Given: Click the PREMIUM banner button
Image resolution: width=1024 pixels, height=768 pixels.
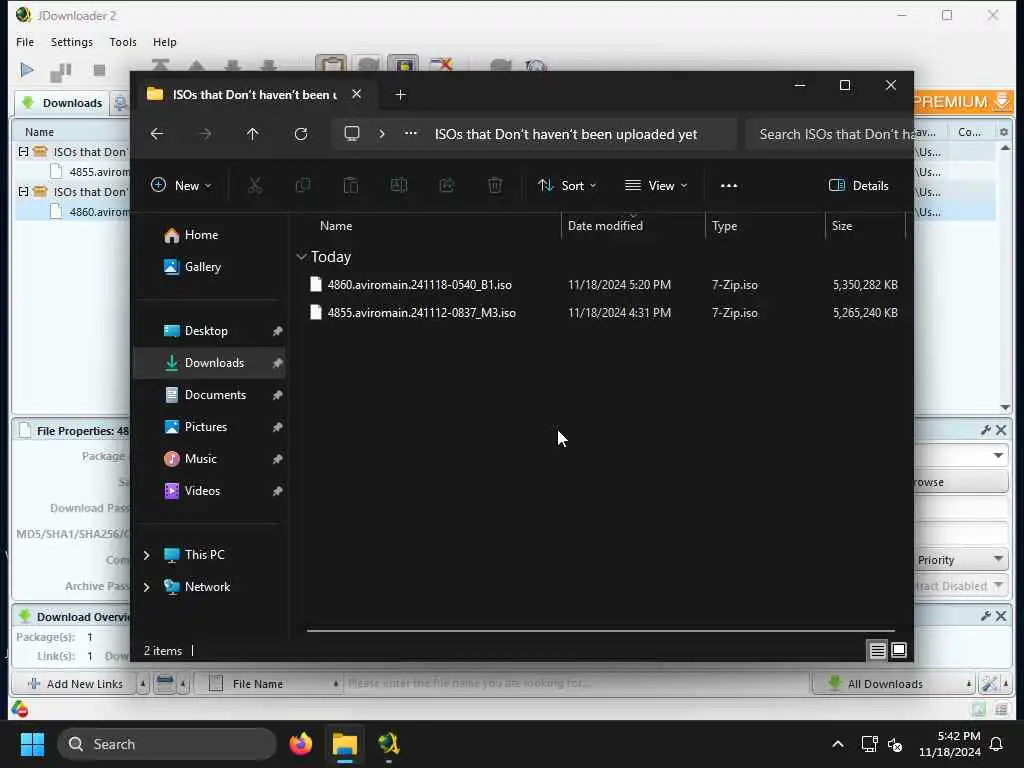Looking at the screenshot, I should pos(962,102).
